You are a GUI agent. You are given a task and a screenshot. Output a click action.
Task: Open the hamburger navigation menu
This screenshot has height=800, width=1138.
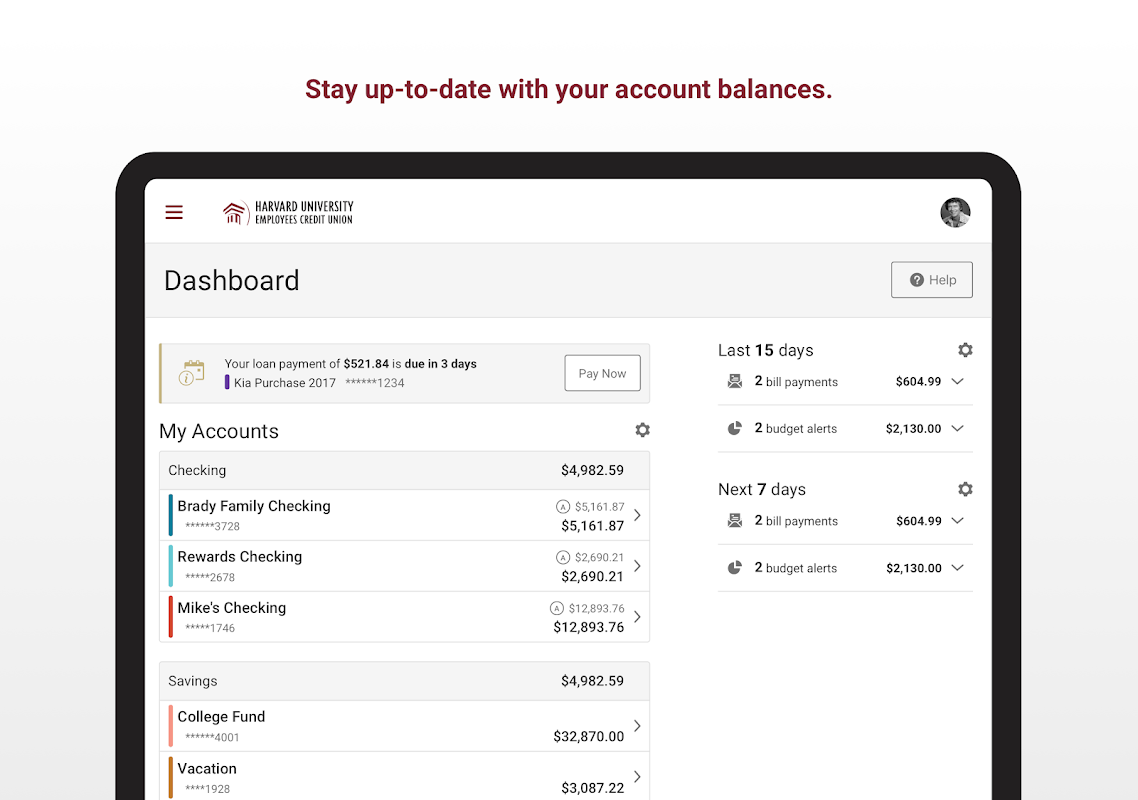click(x=173, y=212)
